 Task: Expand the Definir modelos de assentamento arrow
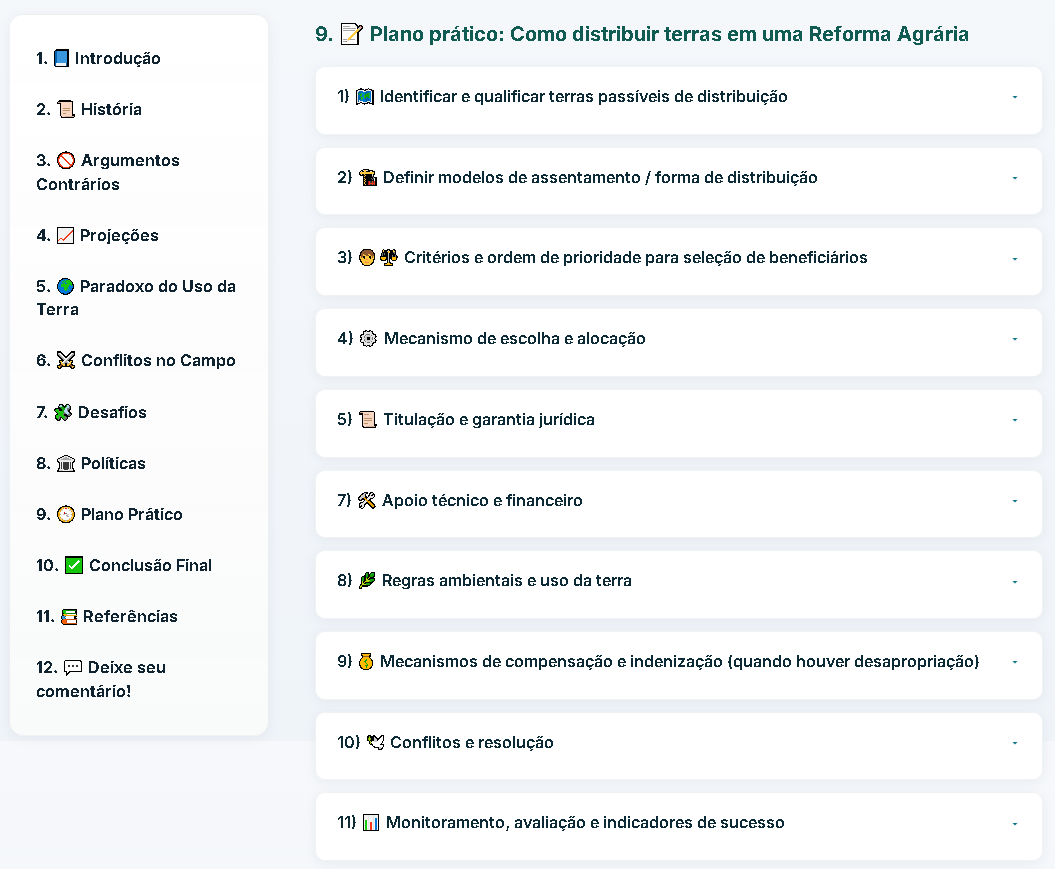(x=1015, y=178)
